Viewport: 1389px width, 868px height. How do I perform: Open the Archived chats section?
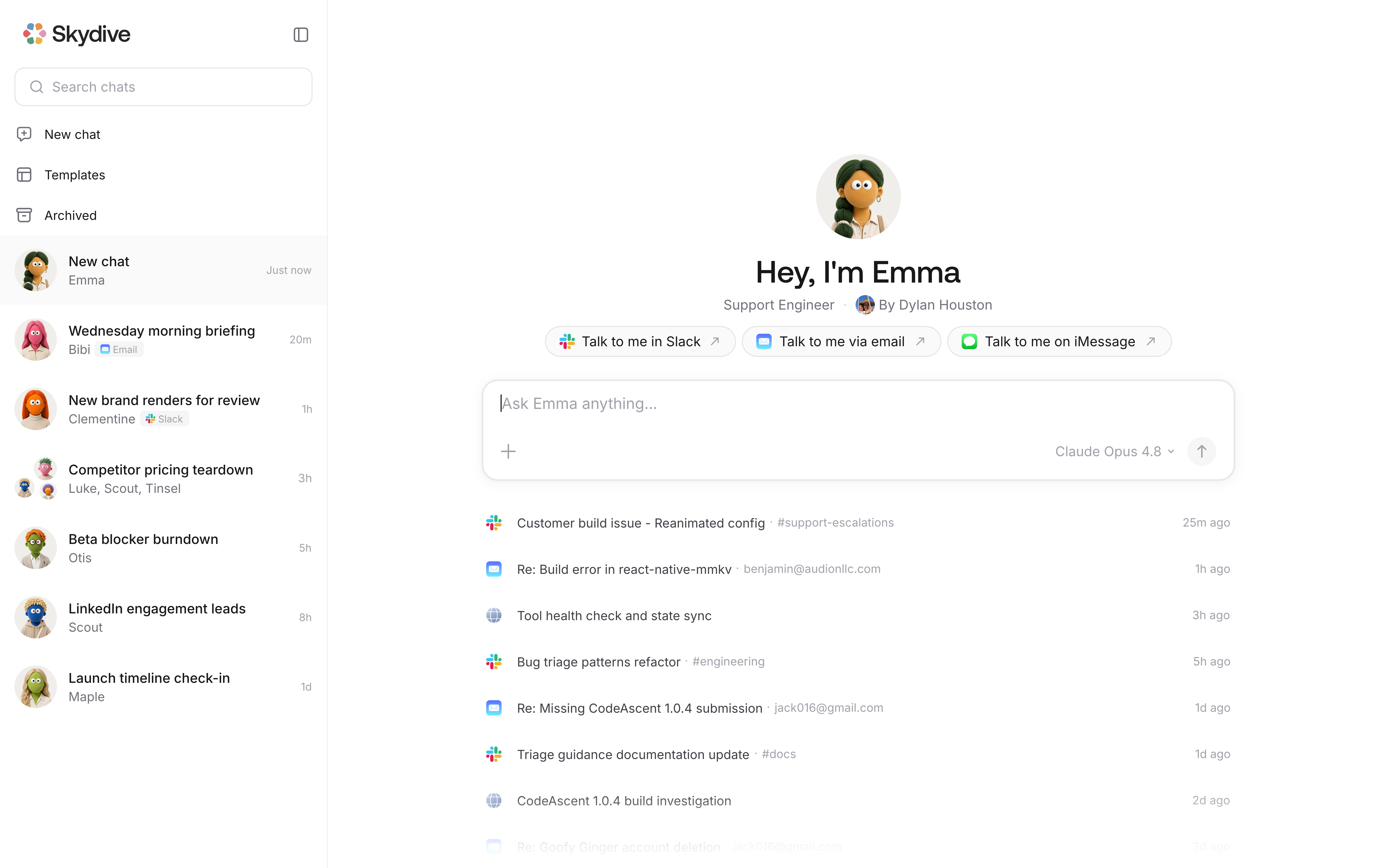(163, 215)
